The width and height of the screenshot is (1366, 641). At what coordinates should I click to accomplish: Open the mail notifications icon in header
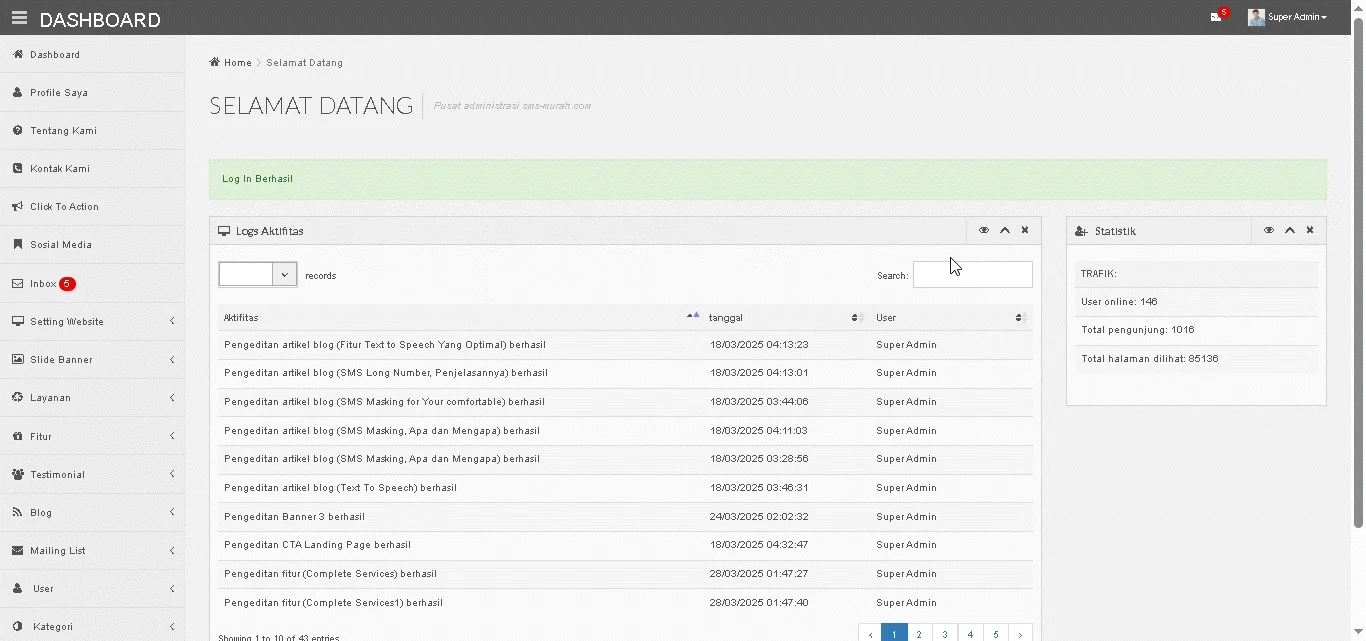pos(1216,17)
